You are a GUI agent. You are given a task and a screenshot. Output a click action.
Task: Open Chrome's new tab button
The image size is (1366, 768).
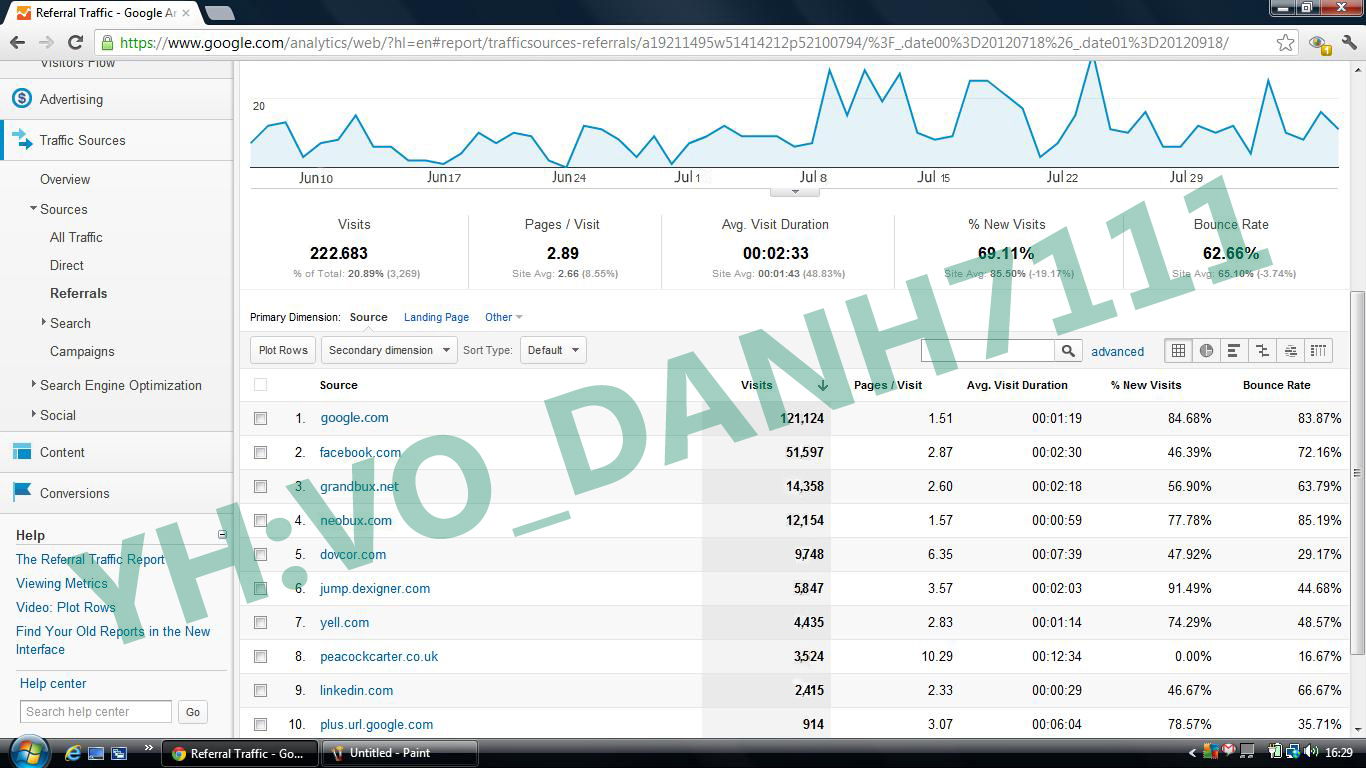tap(219, 13)
